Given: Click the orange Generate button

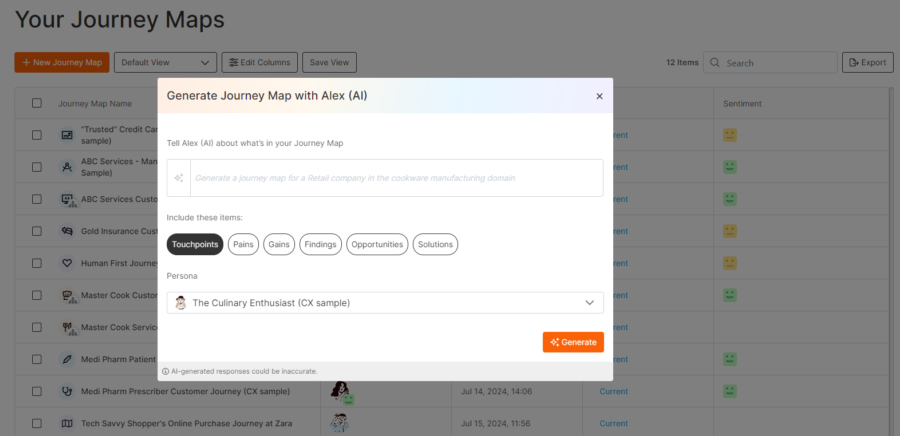Looking at the screenshot, I should coord(573,342).
